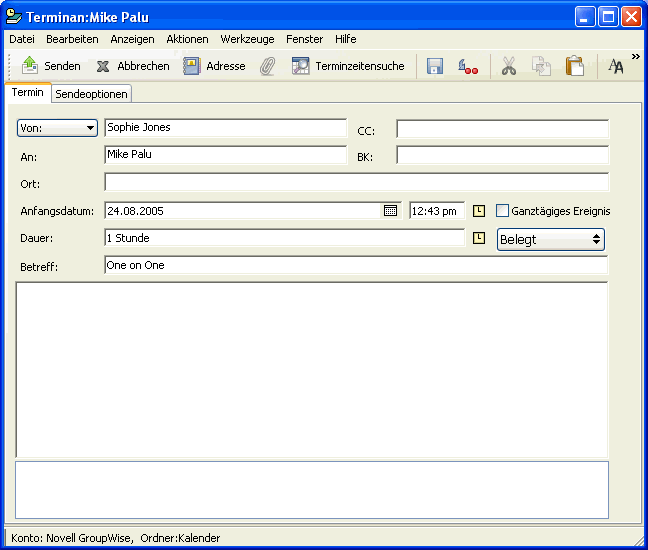Click the Ort location field
This screenshot has width=648, height=550.
pos(357,182)
